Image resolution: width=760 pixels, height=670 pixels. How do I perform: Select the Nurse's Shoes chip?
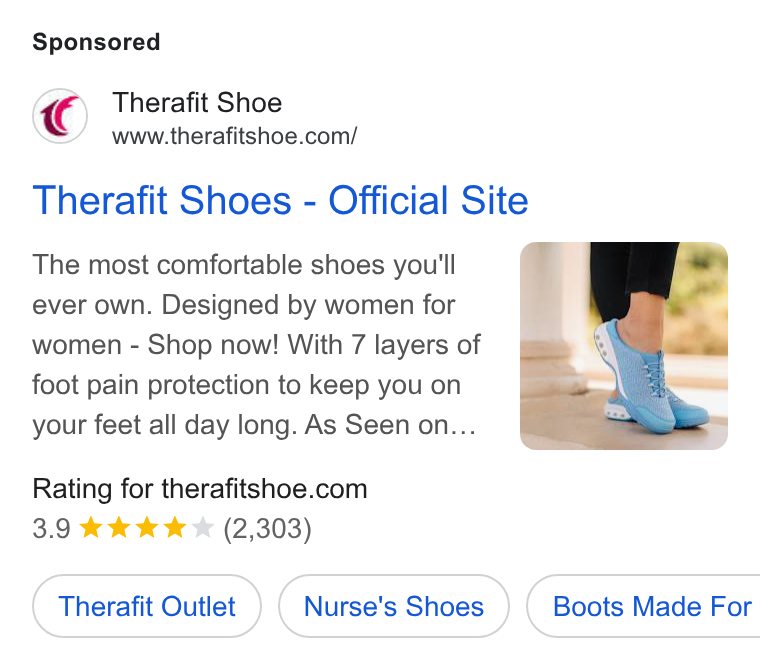(394, 606)
